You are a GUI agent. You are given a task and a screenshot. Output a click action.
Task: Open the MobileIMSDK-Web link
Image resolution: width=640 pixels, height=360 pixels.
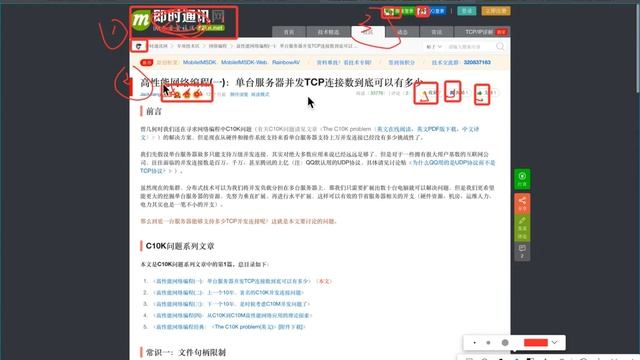(244, 62)
